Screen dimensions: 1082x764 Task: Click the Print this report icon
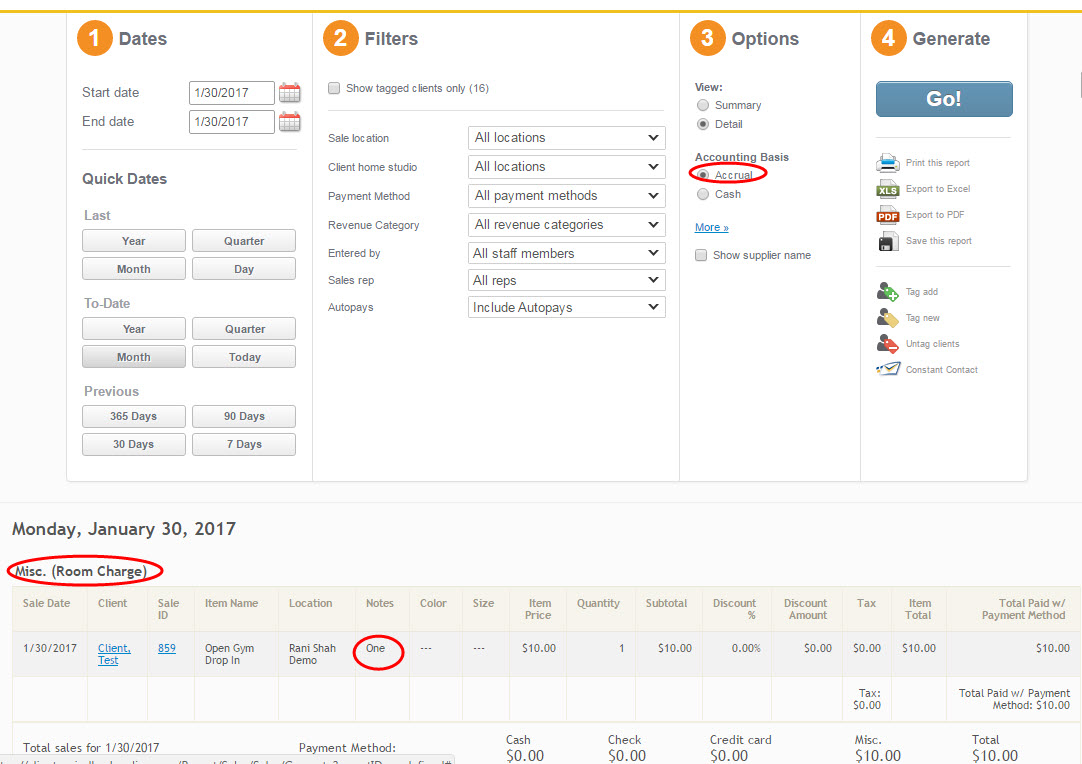pos(888,163)
